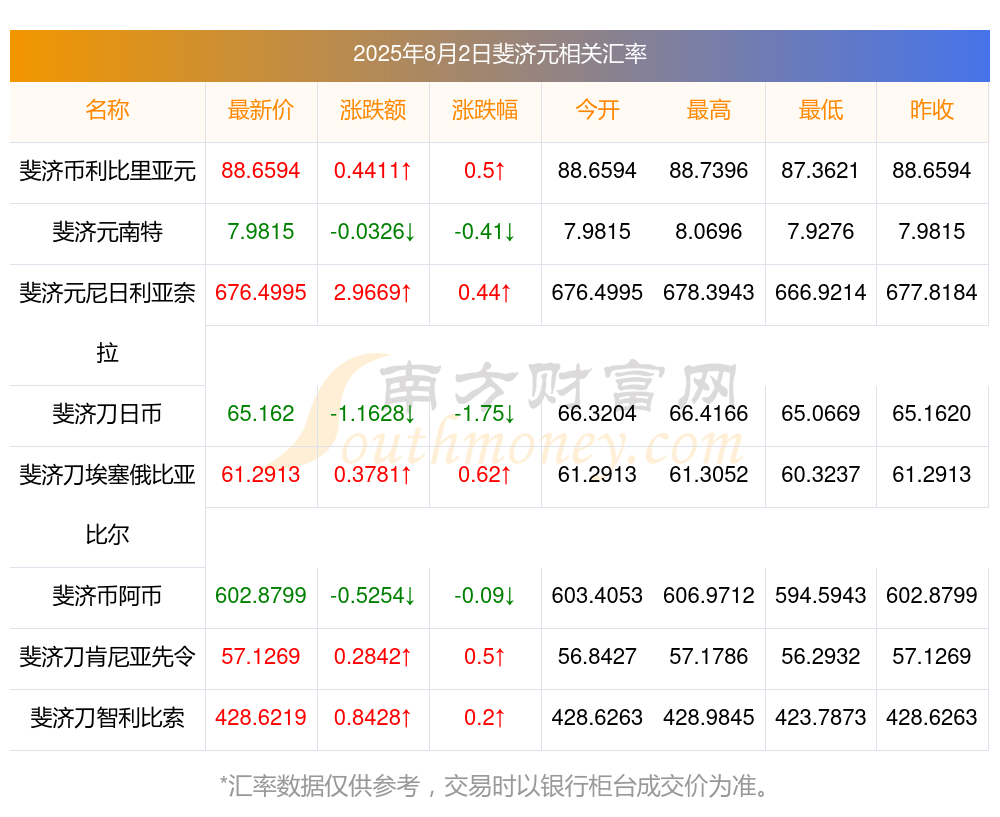The height and width of the screenshot is (817, 1000).
Task: Click the 昨收 column header
Action: click(x=932, y=110)
